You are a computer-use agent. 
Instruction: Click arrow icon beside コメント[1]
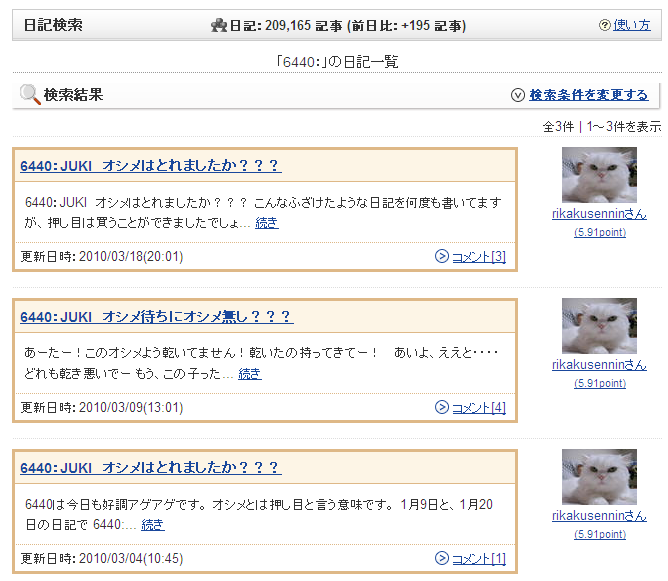click(x=442, y=558)
